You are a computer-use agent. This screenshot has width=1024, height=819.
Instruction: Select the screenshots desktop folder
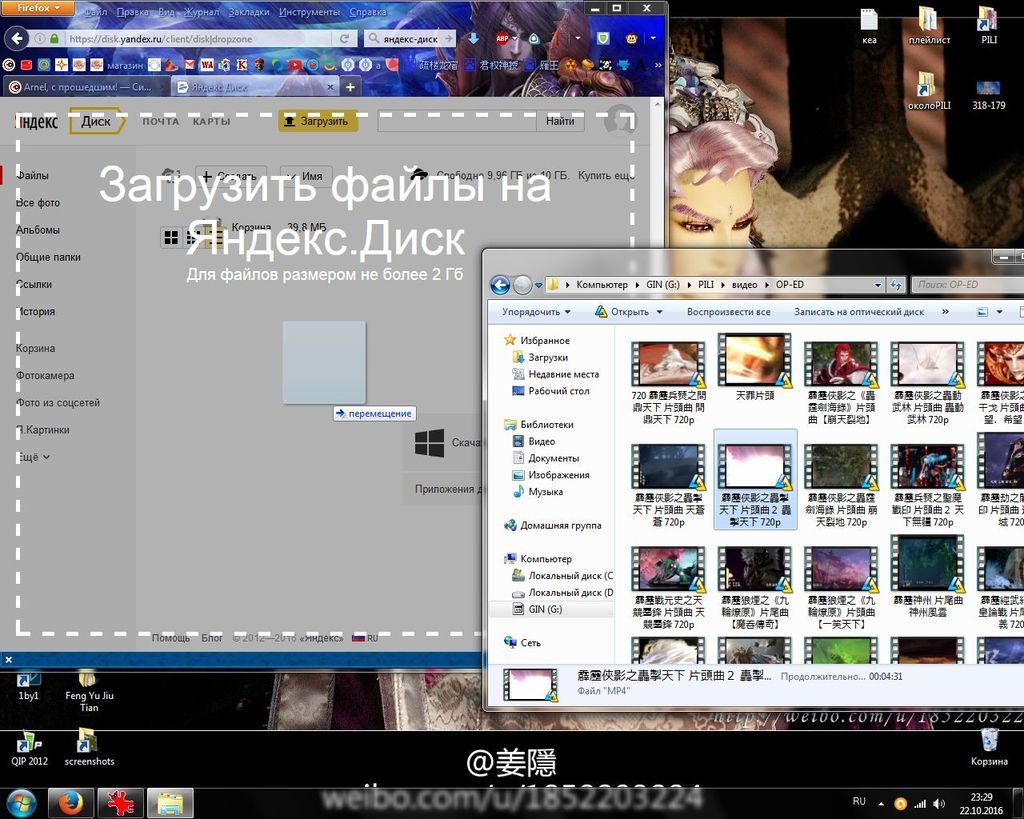point(89,748)
